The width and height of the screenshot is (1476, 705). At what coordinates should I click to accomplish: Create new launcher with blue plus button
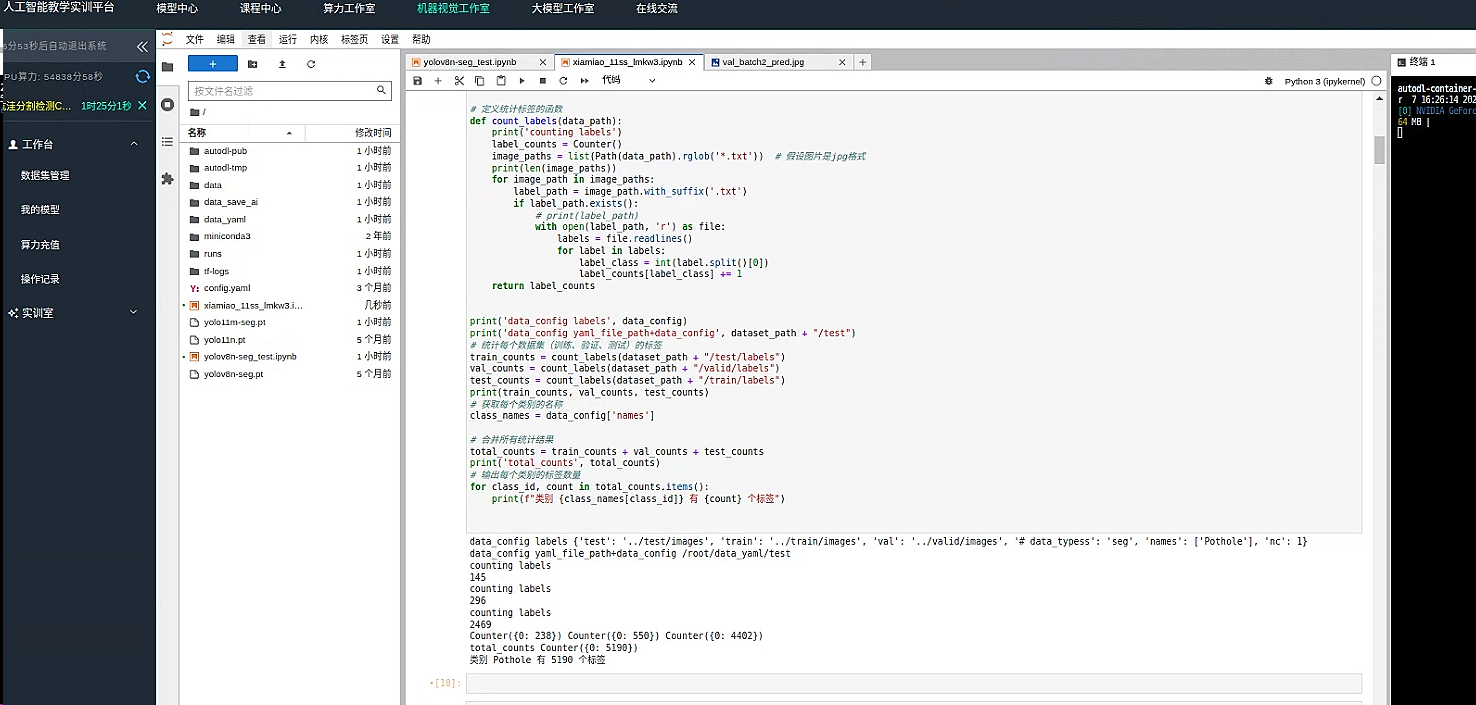pyautogui.click(x=213, y=63)
